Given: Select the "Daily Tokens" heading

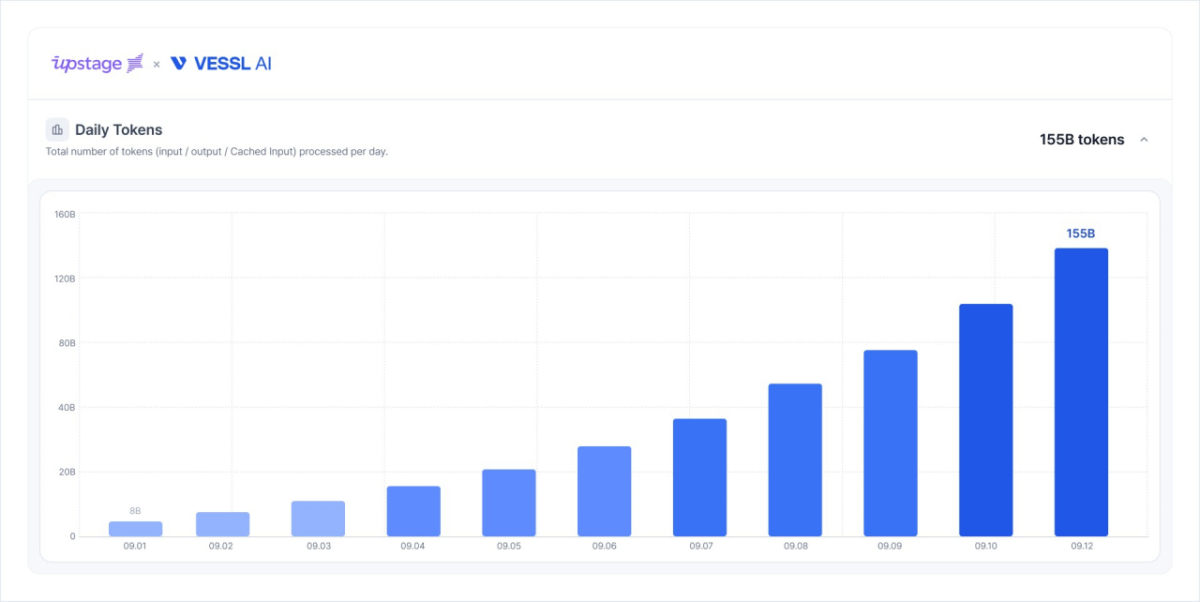Looking at the screenshot, I should click(118, 129).
